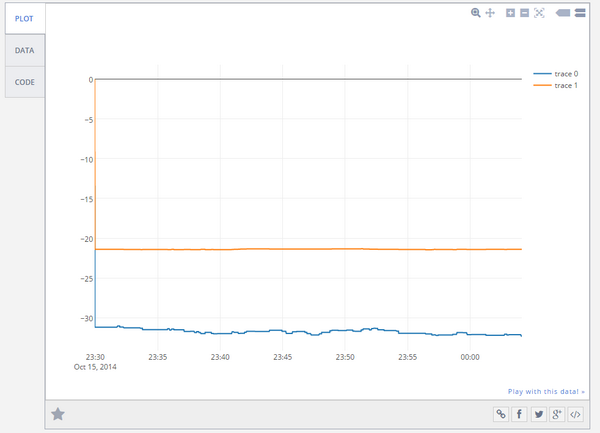
Task: Compare data on hover icon
Action: tap(580, 13)
